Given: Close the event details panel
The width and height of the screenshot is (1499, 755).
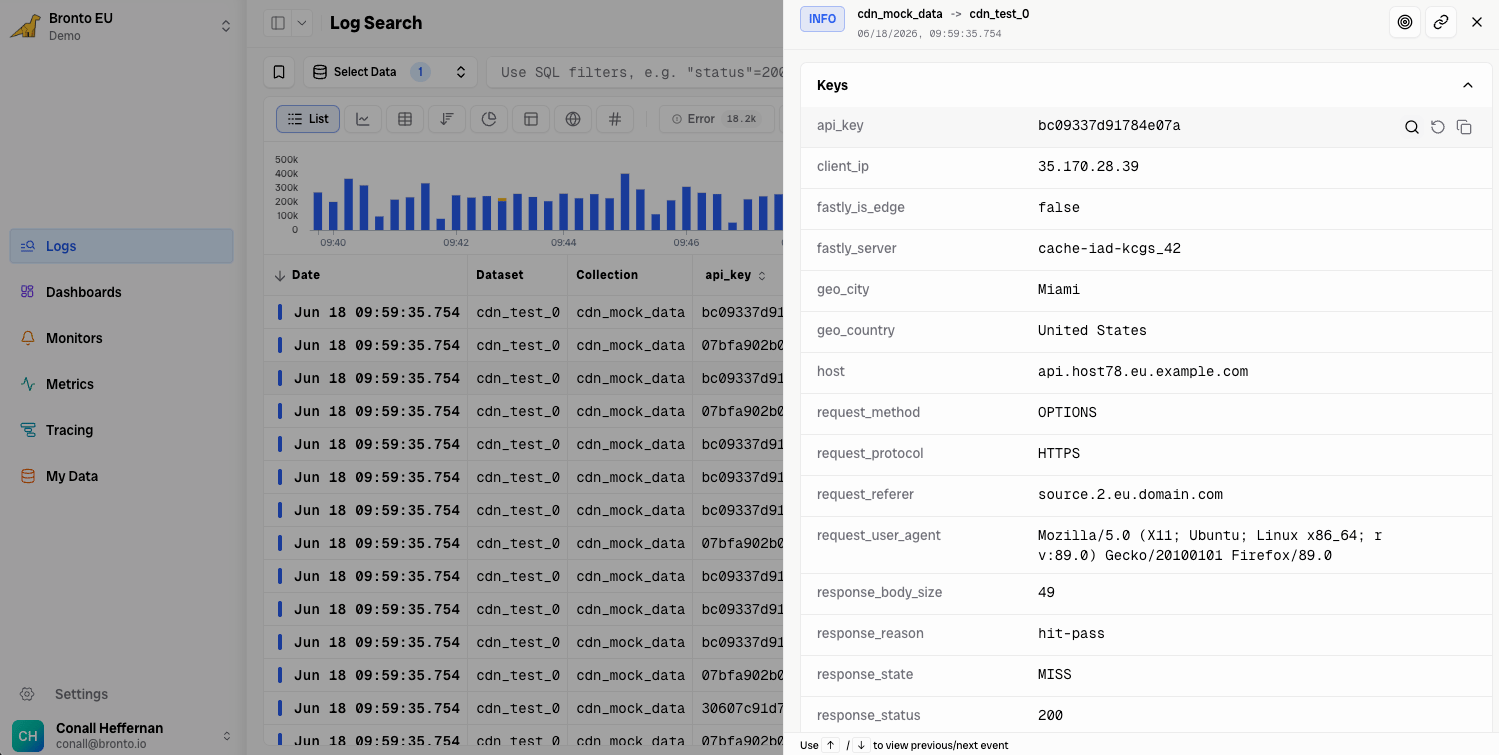Looking at the screenshot, I should 1477,22.
